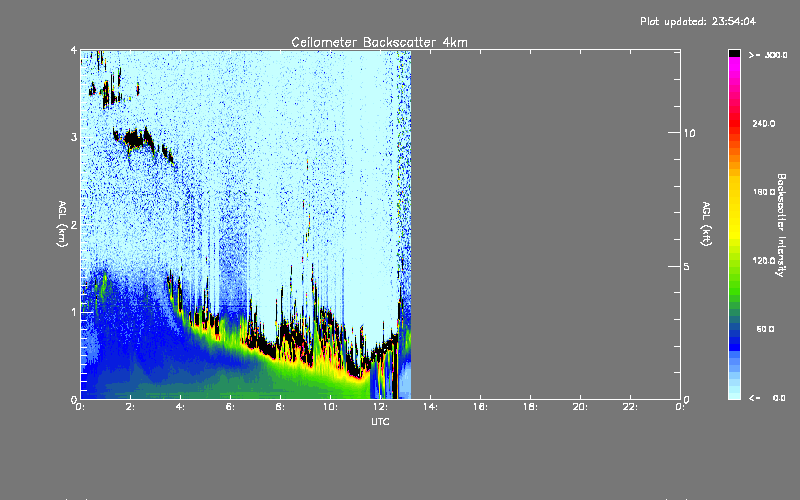Click the '10' kft axis tick label
This screenshot has width=800, height=500.
click(689, 134)
